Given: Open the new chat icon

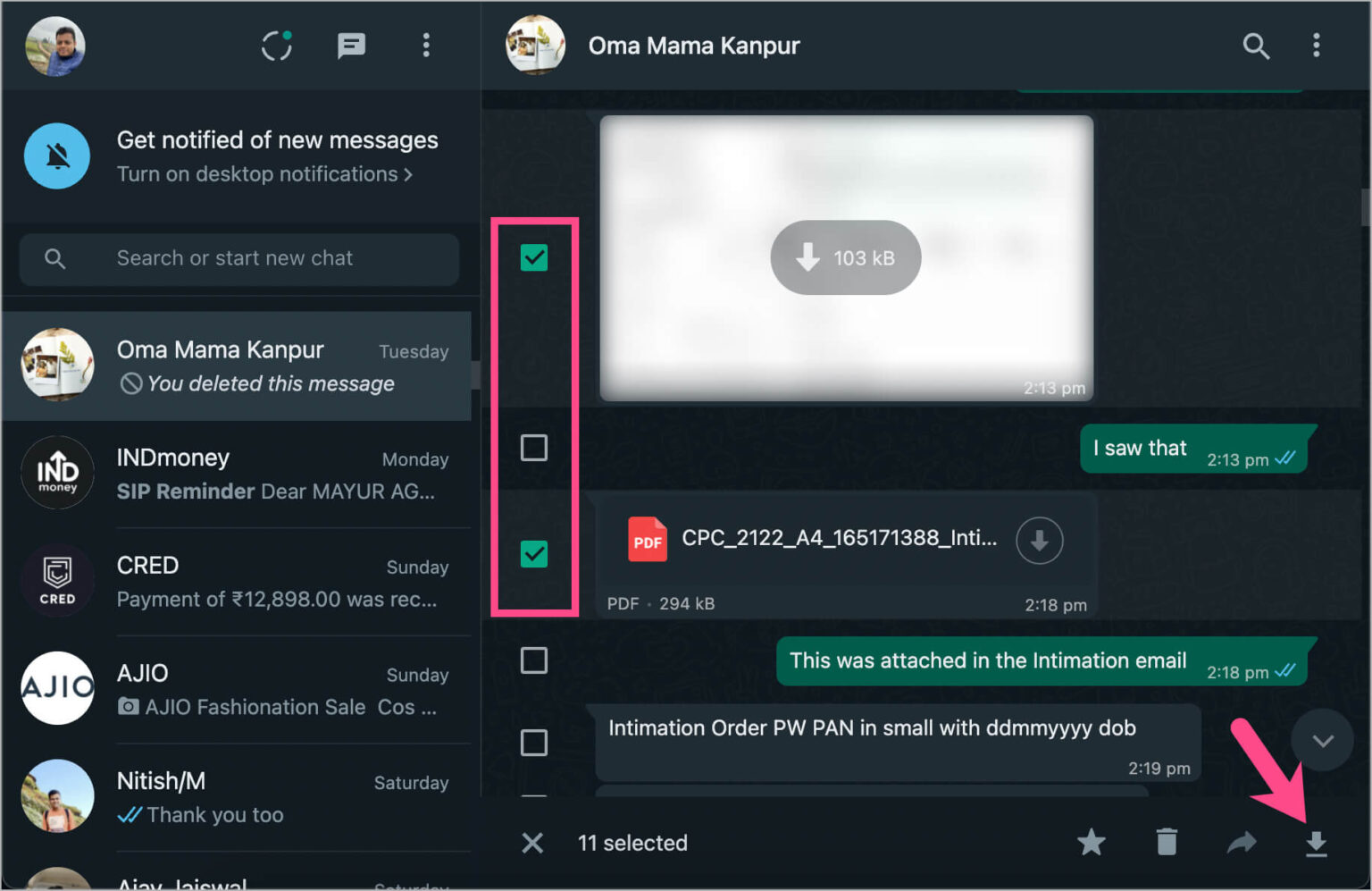Looking at the screenshot, I should [x=351, y=46].
